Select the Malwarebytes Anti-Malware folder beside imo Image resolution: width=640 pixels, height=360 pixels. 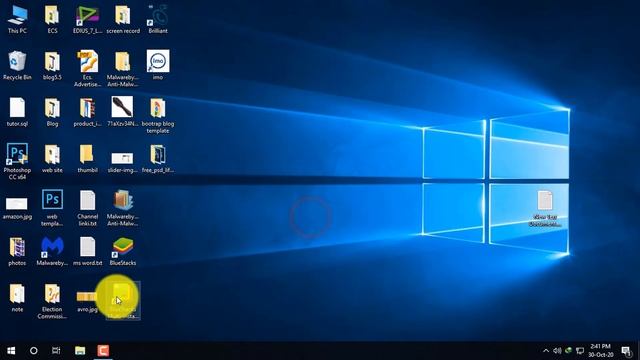[122, 69]
